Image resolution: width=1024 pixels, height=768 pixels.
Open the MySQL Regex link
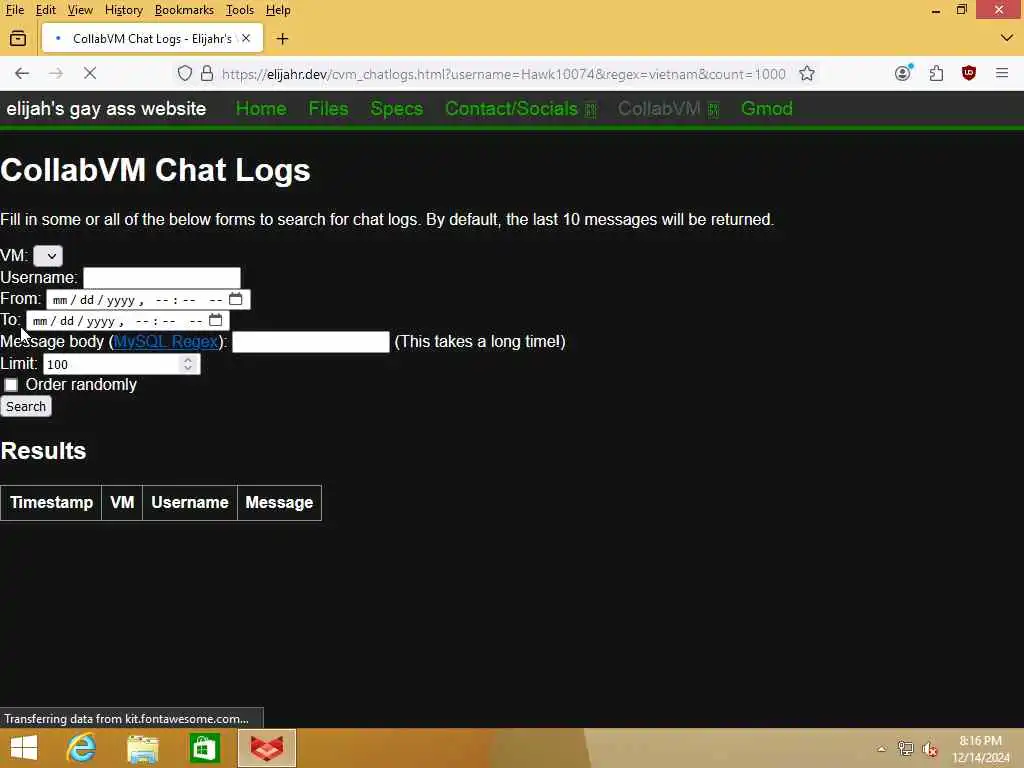pos(166,342)
